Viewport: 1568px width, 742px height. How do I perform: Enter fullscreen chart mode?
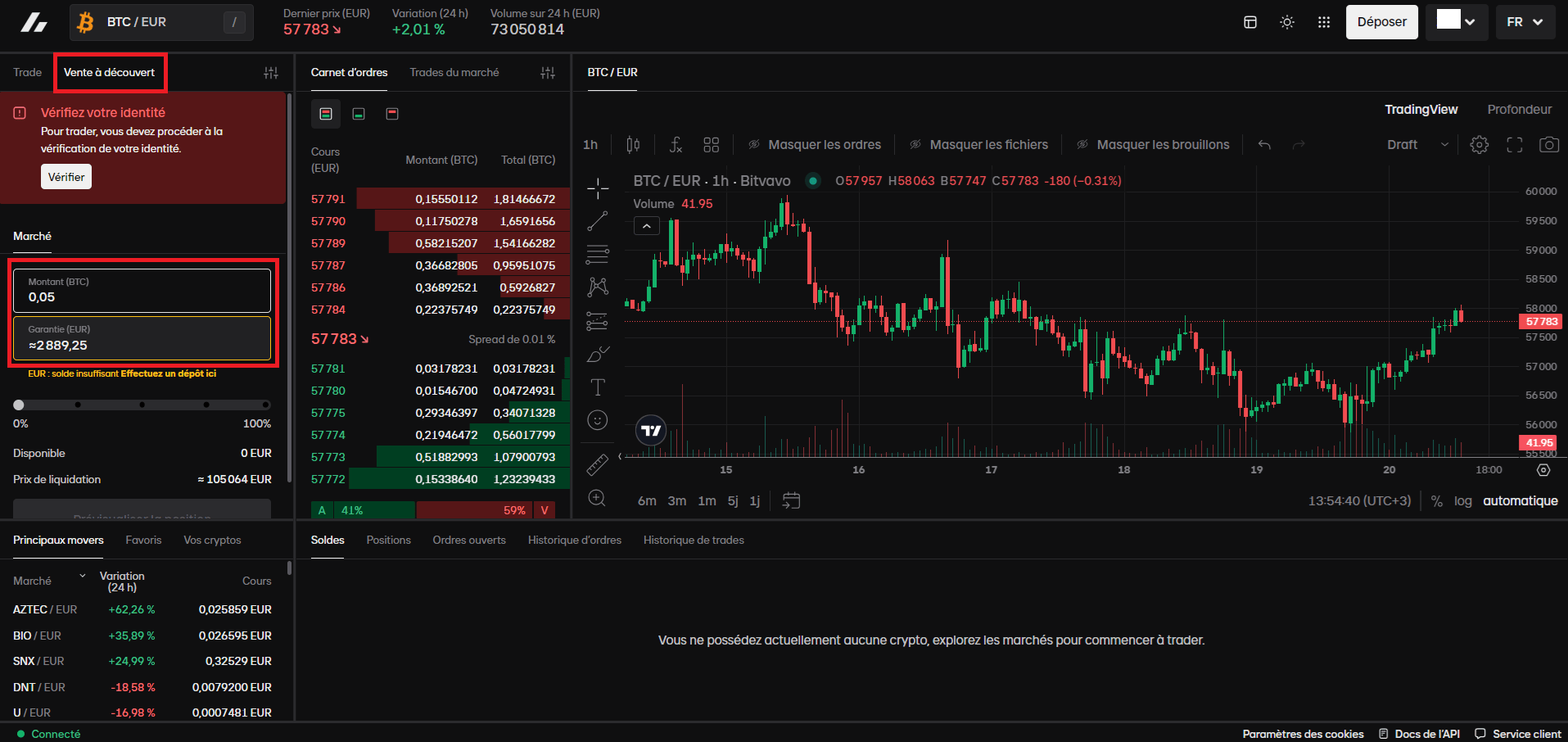pyautogui.click(x=1514, y=145)
